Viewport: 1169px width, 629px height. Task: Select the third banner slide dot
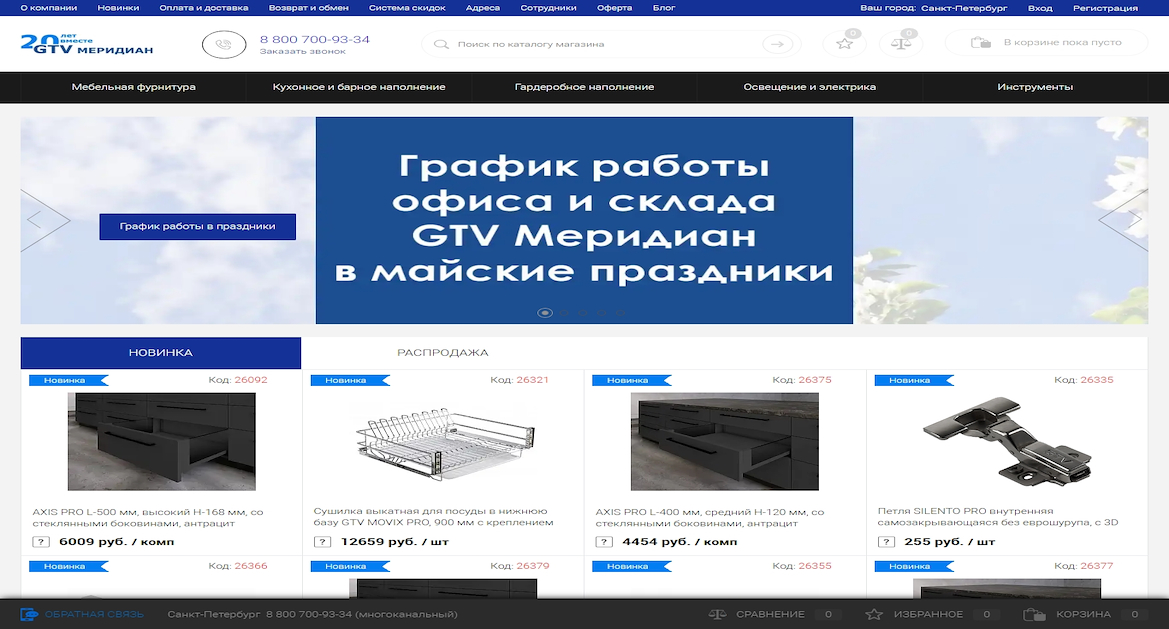pyautogui.click(x=583, y=313)
